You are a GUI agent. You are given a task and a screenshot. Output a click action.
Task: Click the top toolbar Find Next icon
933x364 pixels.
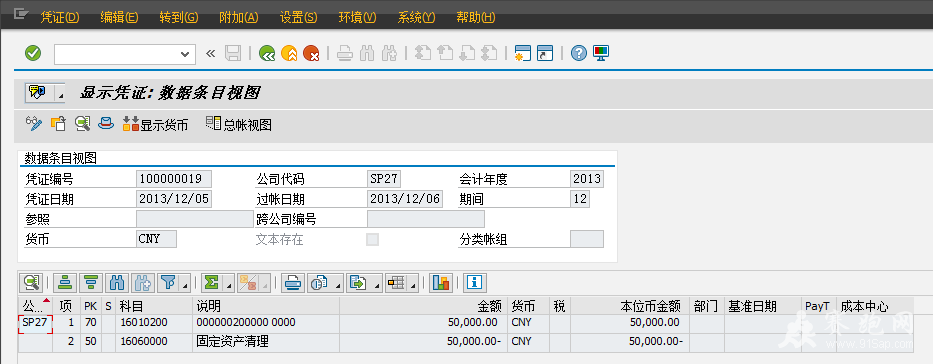[389, 54]
